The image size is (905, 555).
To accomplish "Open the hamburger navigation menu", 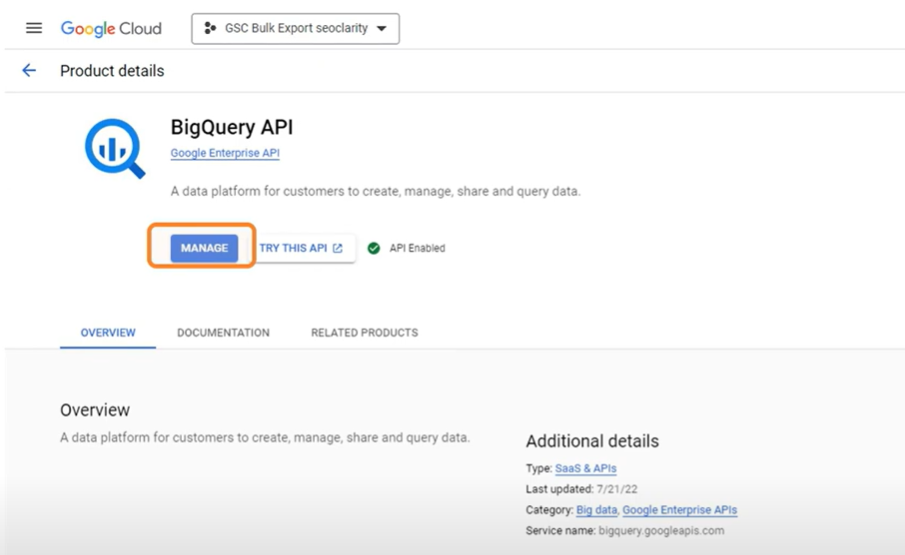I will click(x=34, y=28).
